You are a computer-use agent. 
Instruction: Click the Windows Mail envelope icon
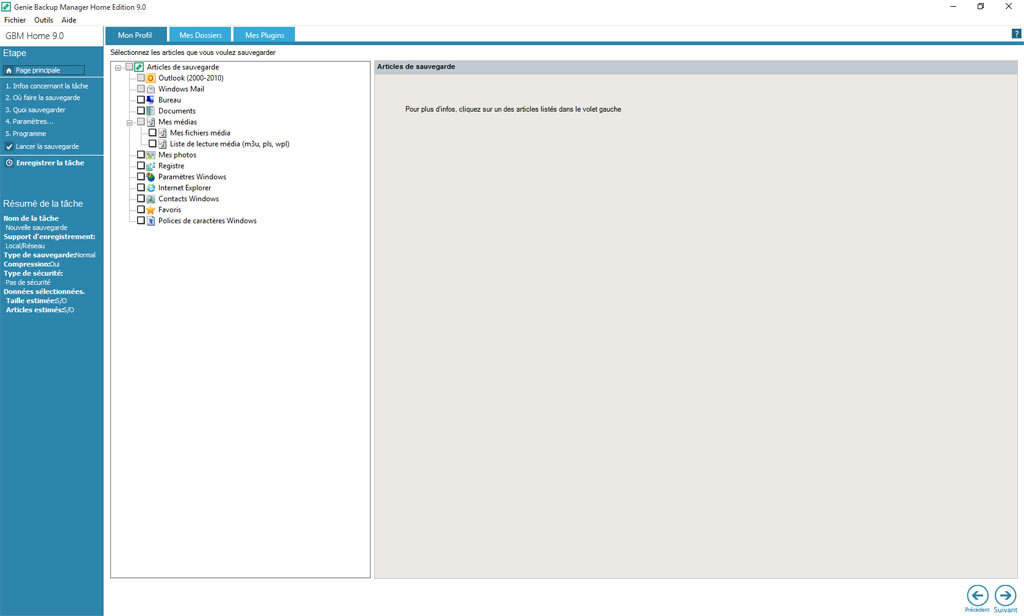coord(151,89)
